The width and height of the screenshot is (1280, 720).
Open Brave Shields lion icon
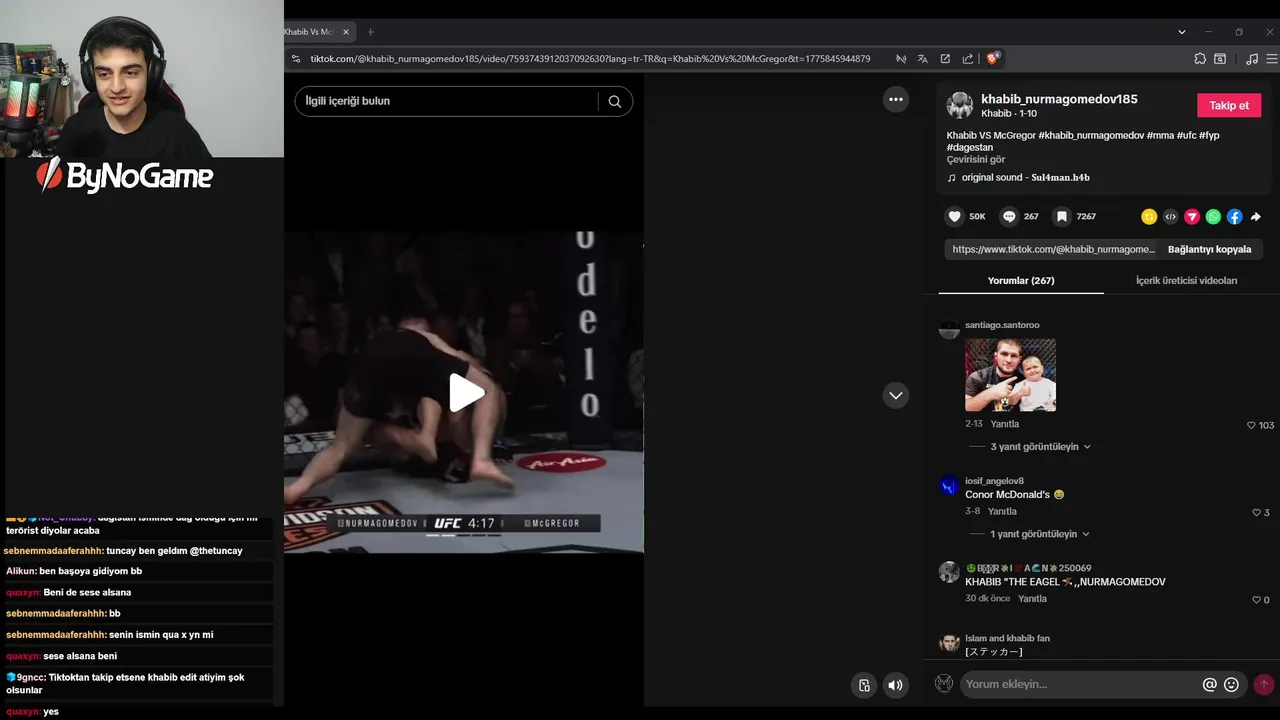click(993, 58)
